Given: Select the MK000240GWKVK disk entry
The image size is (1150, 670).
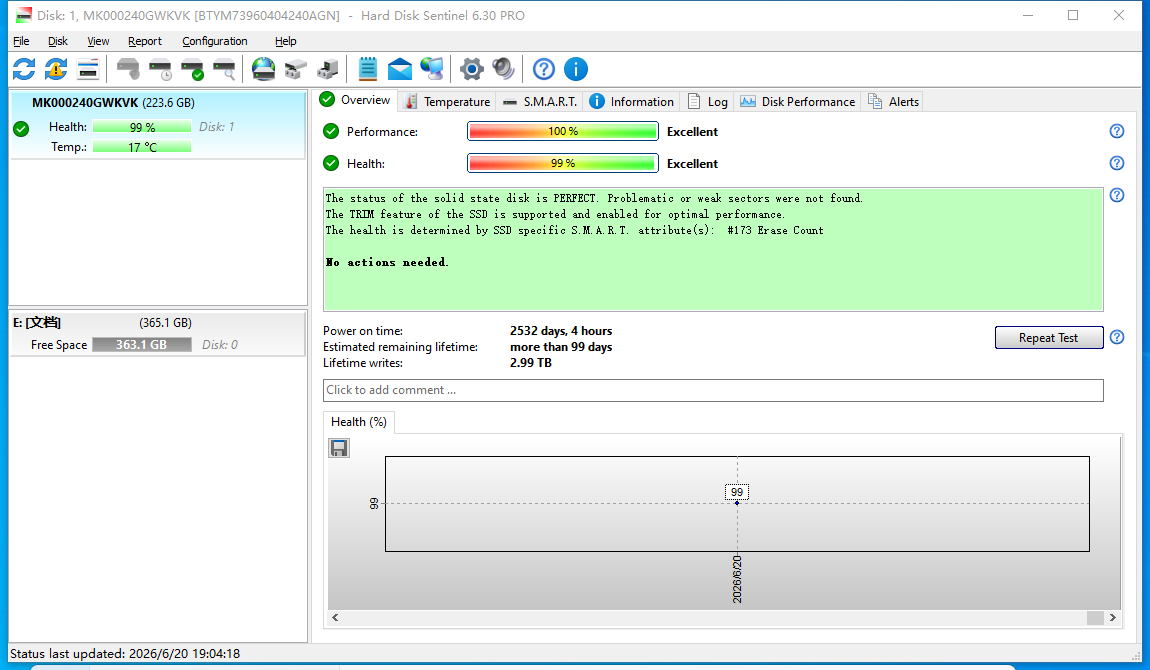Looking at the screenshot, I should pyautogui.click(x=157, y=124).
